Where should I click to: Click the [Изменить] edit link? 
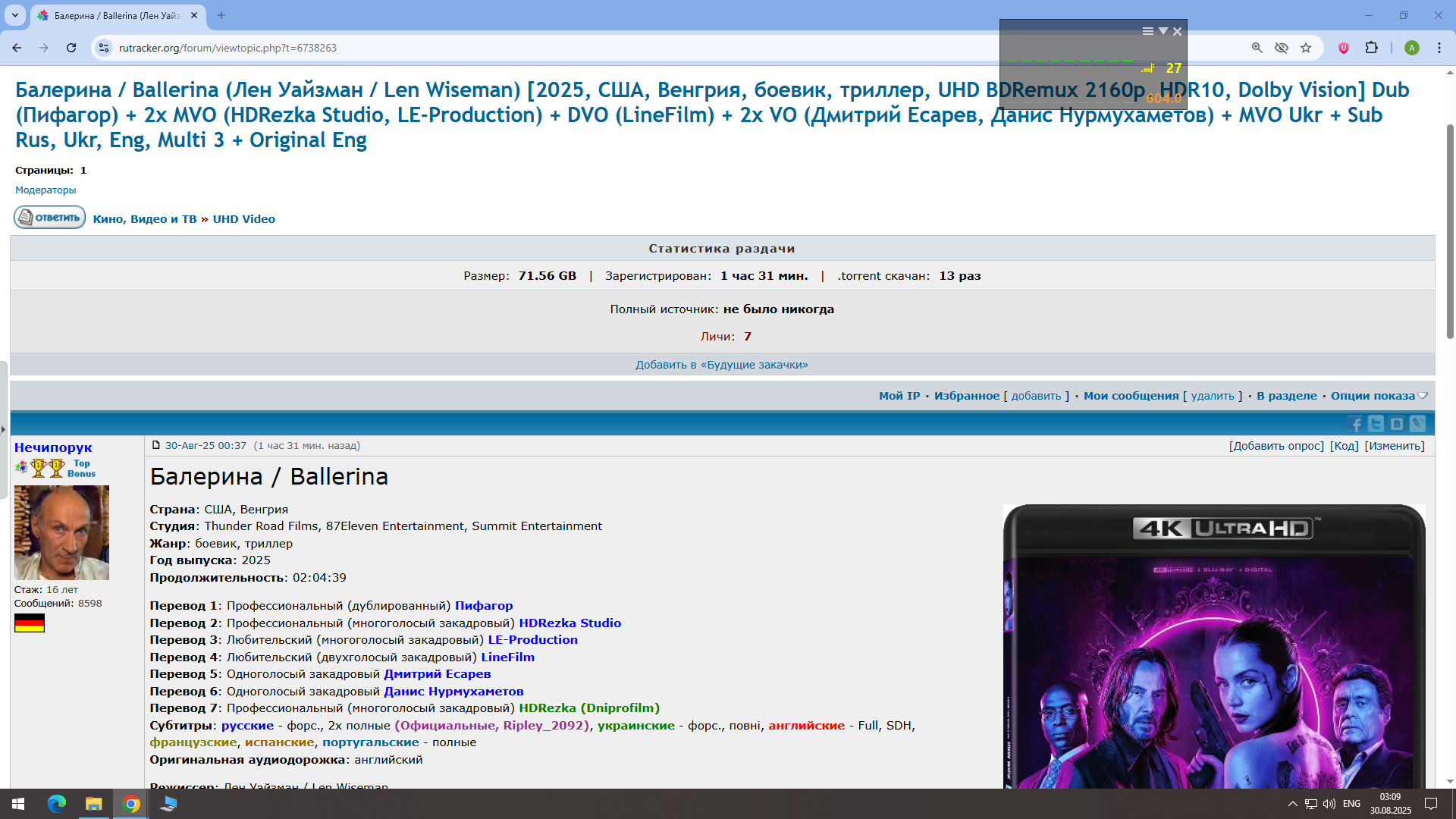click(x=1395, y=446)
